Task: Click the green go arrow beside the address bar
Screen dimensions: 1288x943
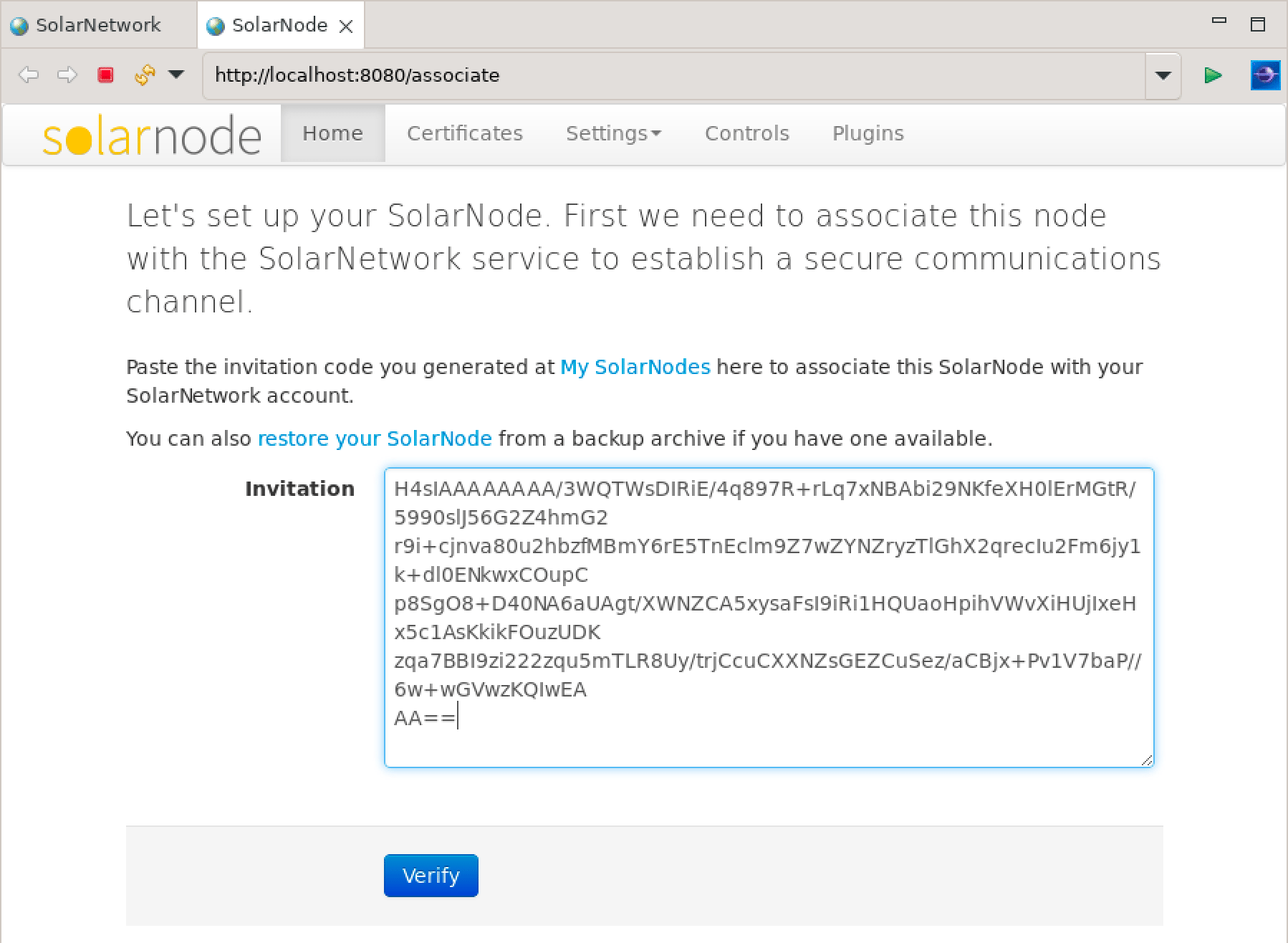Action: (x=1213, y=75)
